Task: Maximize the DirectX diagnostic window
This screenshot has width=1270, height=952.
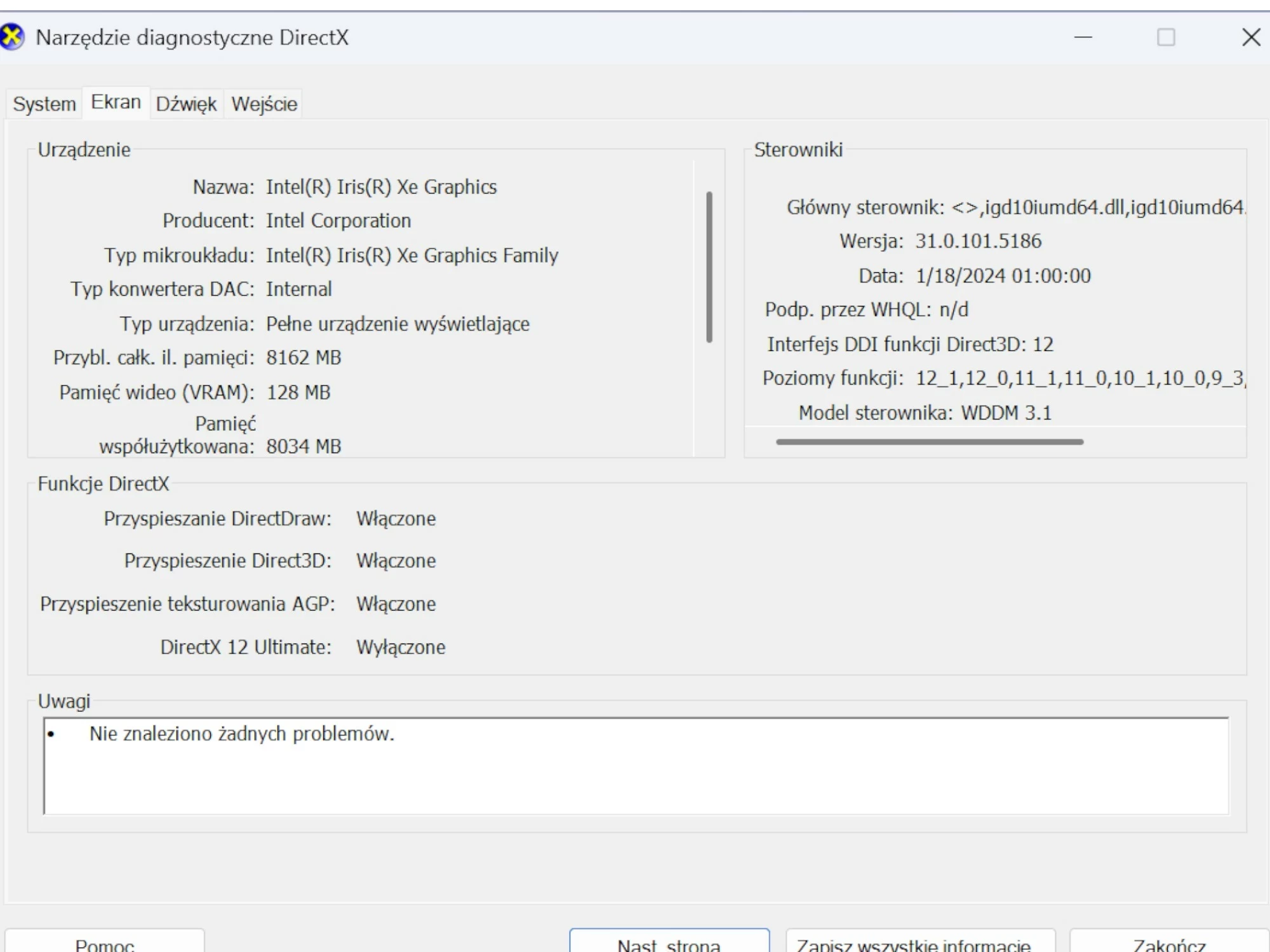Action: [x=1166, y=38]
